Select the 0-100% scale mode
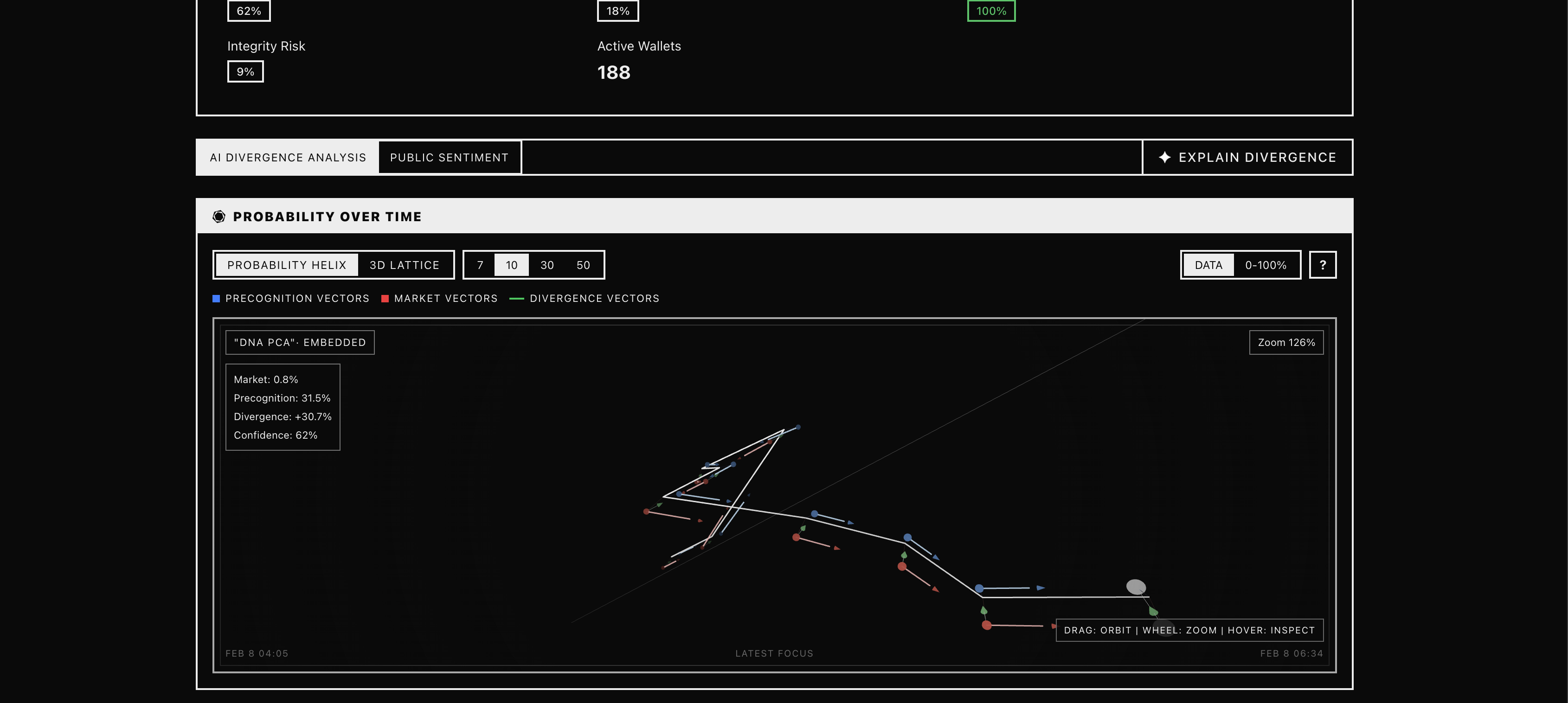This screenshot has width=1568, height=703. click(x=1266, y=265)
